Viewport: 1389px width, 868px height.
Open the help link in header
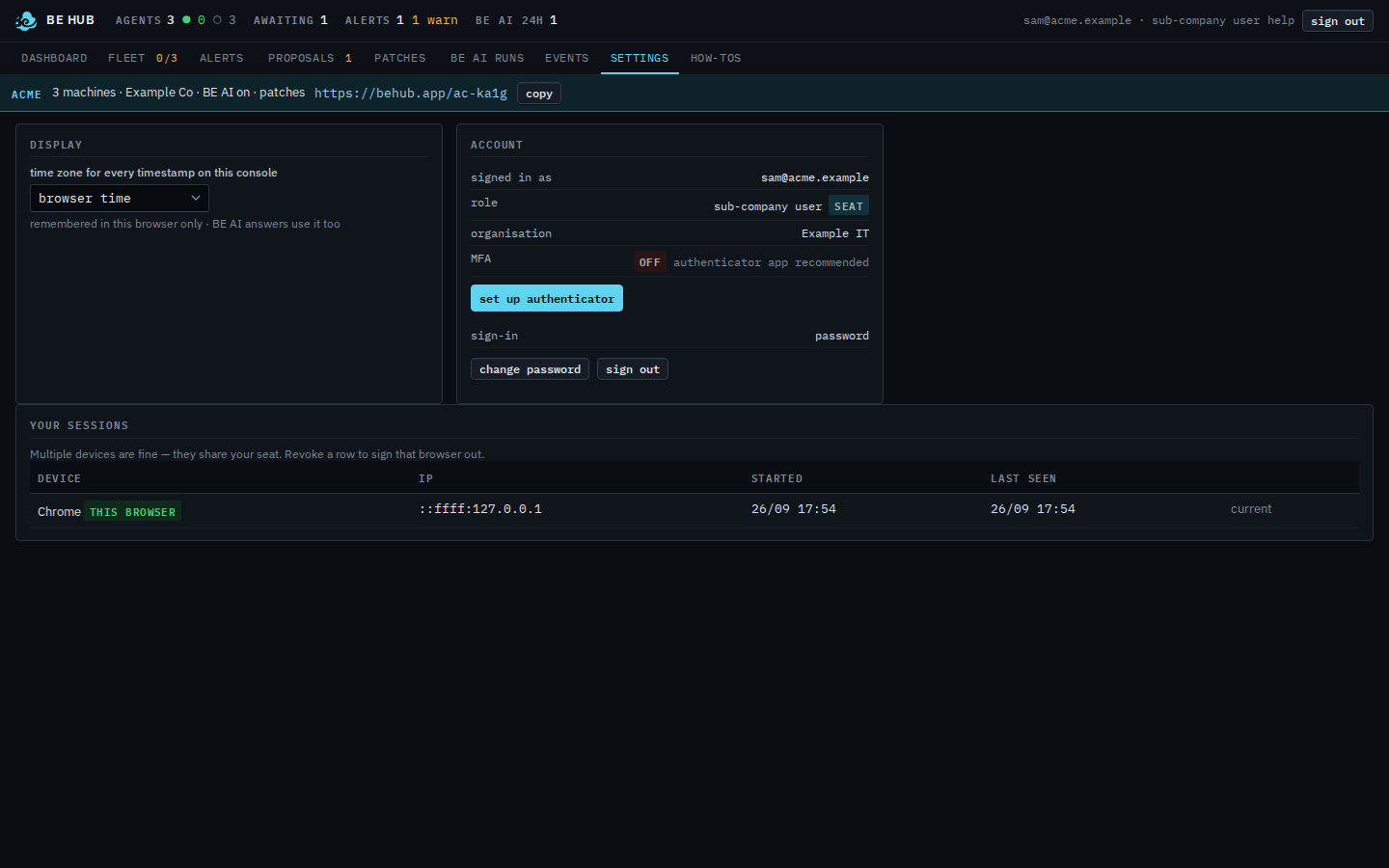point(1281,20)
